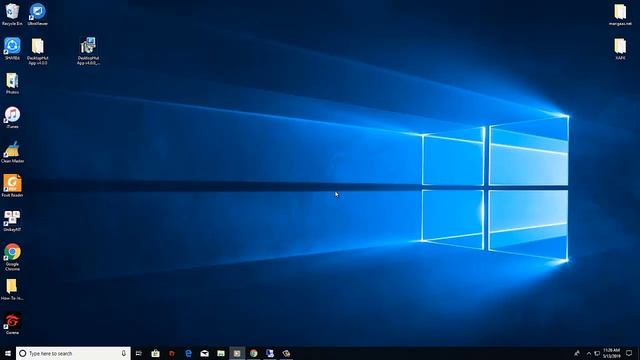Image resolution: width=640 pixels, height=360 pixels.
Task: Select the second folder at right edge
Action: point(620,49)
